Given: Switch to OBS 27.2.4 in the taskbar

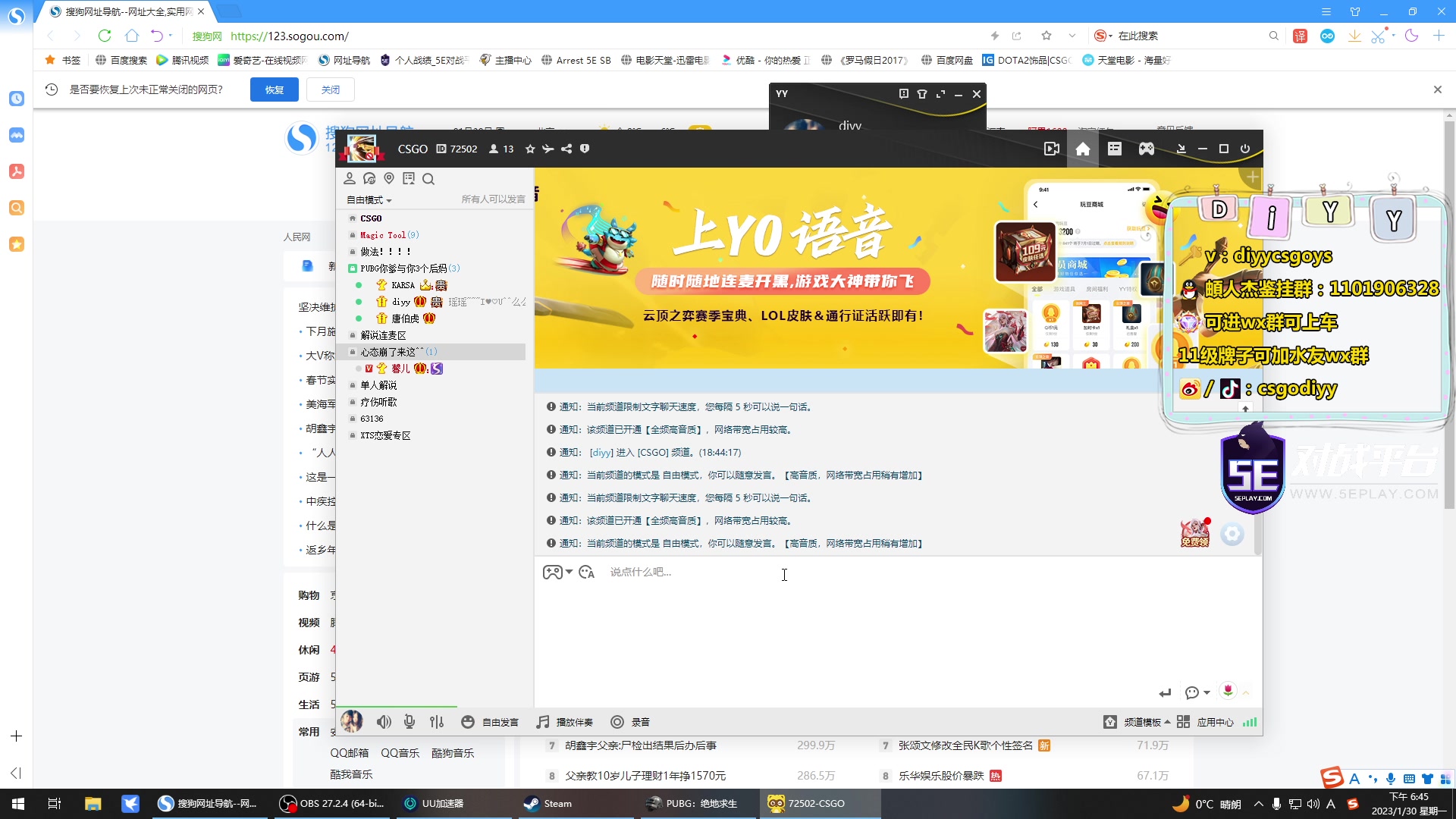Looking at the screenshot, I should [332, 804].
